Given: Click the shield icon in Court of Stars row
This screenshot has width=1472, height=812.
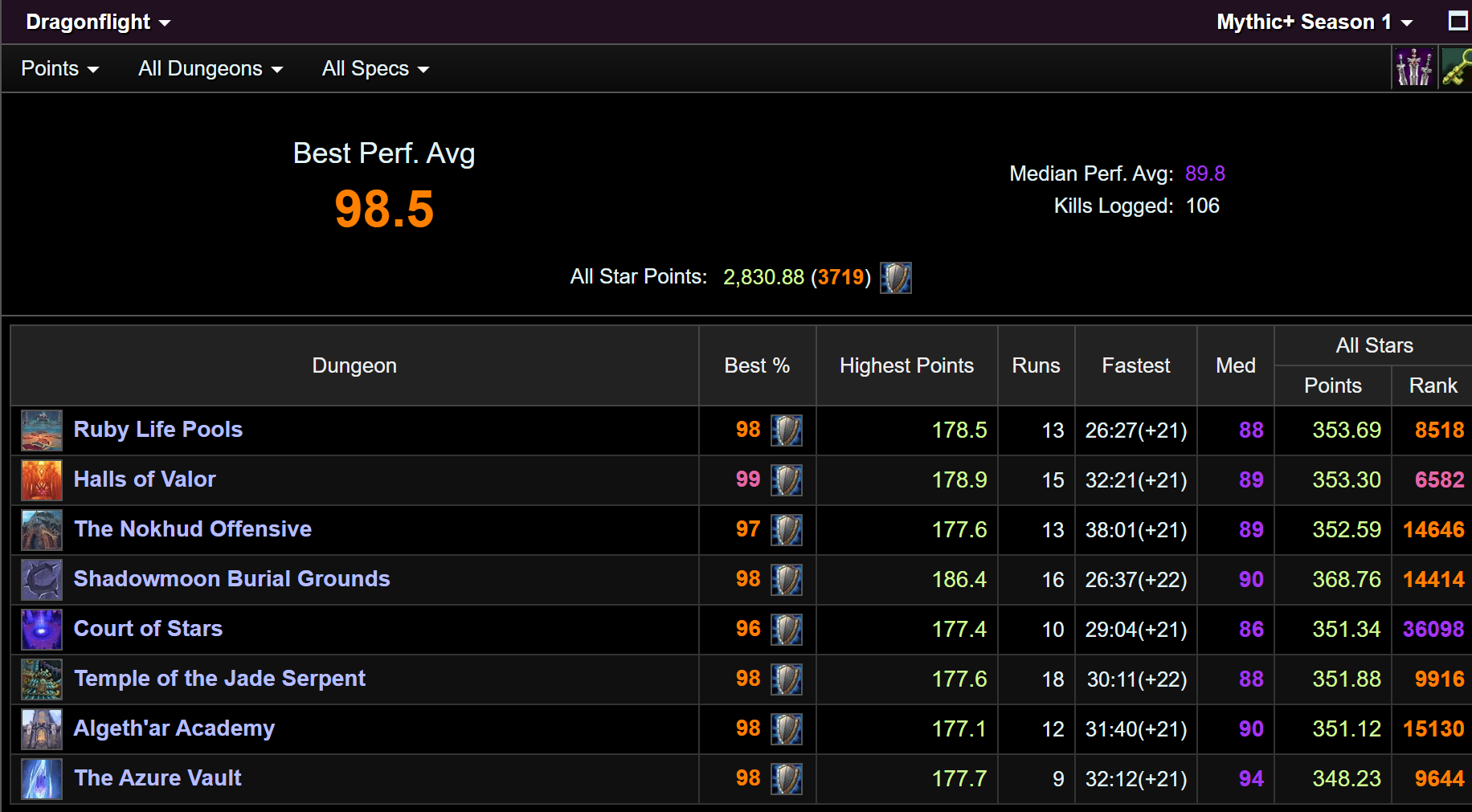Looking at the screenshot, I should tap(786, 630).
